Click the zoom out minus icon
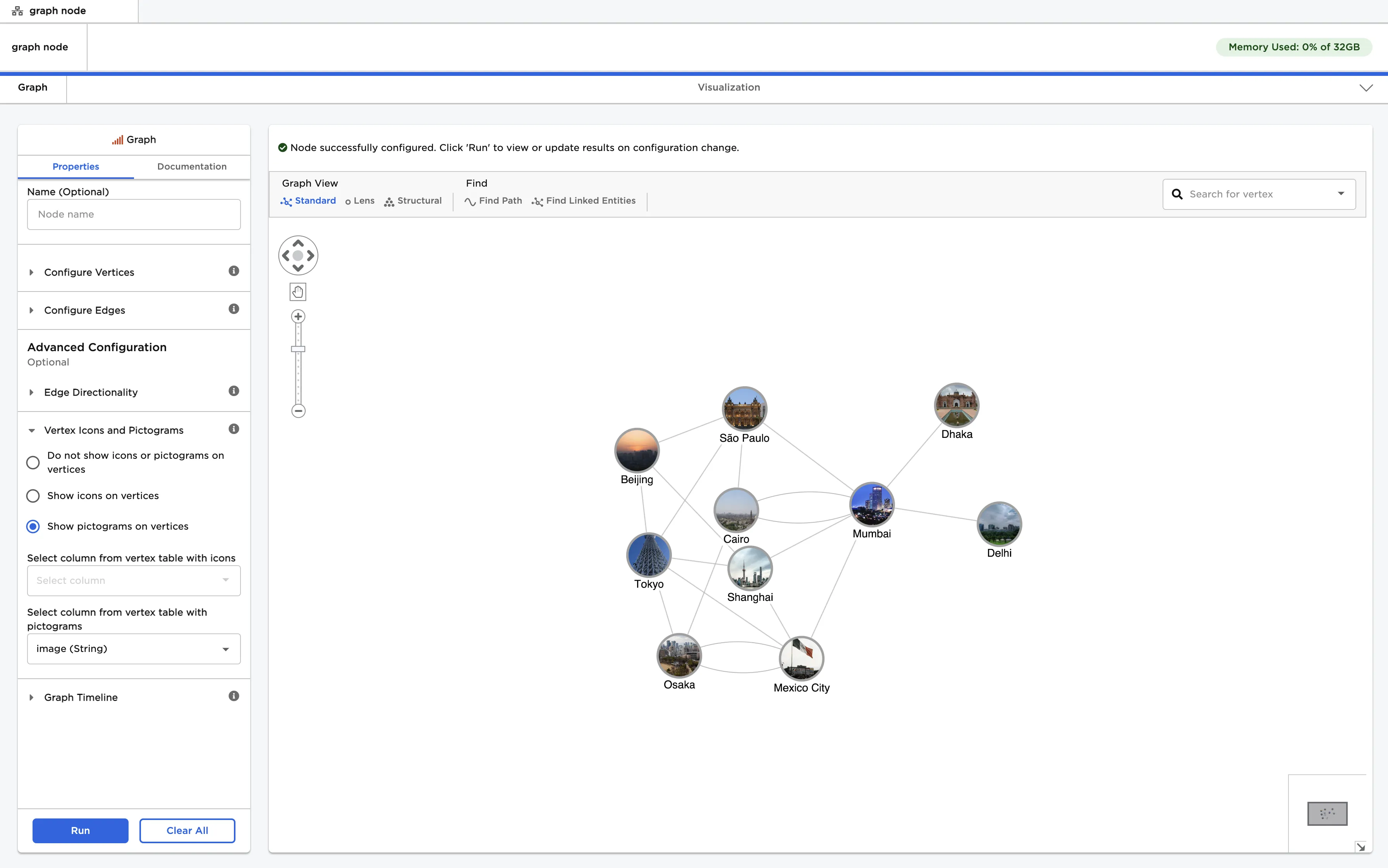This screenshot has width=1388, height=868. tap(298, 411)
